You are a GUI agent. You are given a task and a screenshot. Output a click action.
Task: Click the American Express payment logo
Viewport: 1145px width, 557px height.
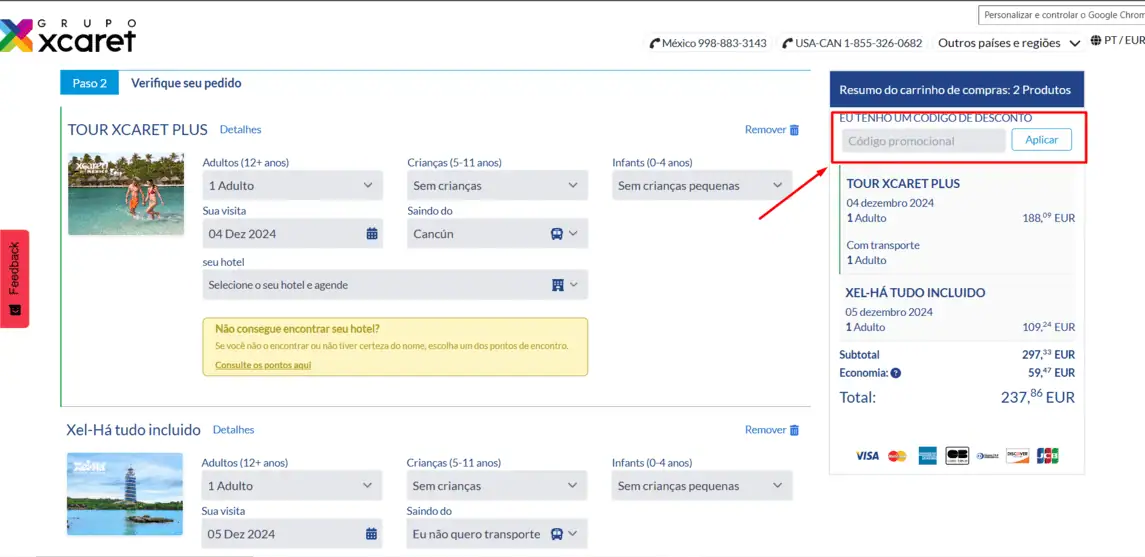(927, 456)
